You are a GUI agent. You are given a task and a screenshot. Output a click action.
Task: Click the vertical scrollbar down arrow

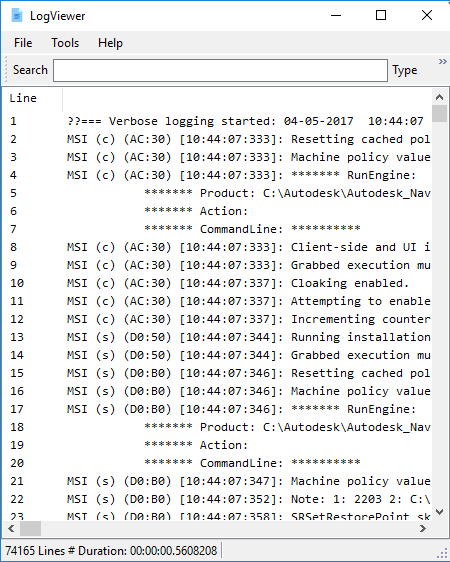pyautogui.click(x=439, y=512)
